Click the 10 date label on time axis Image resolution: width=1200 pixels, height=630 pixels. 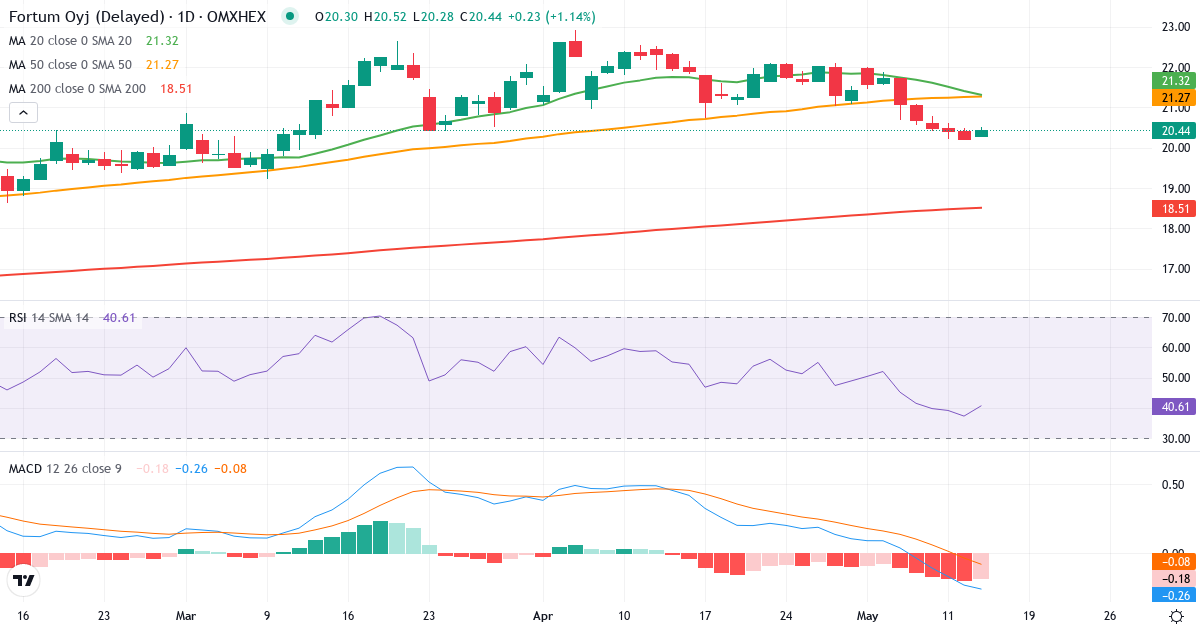[624, 616]
